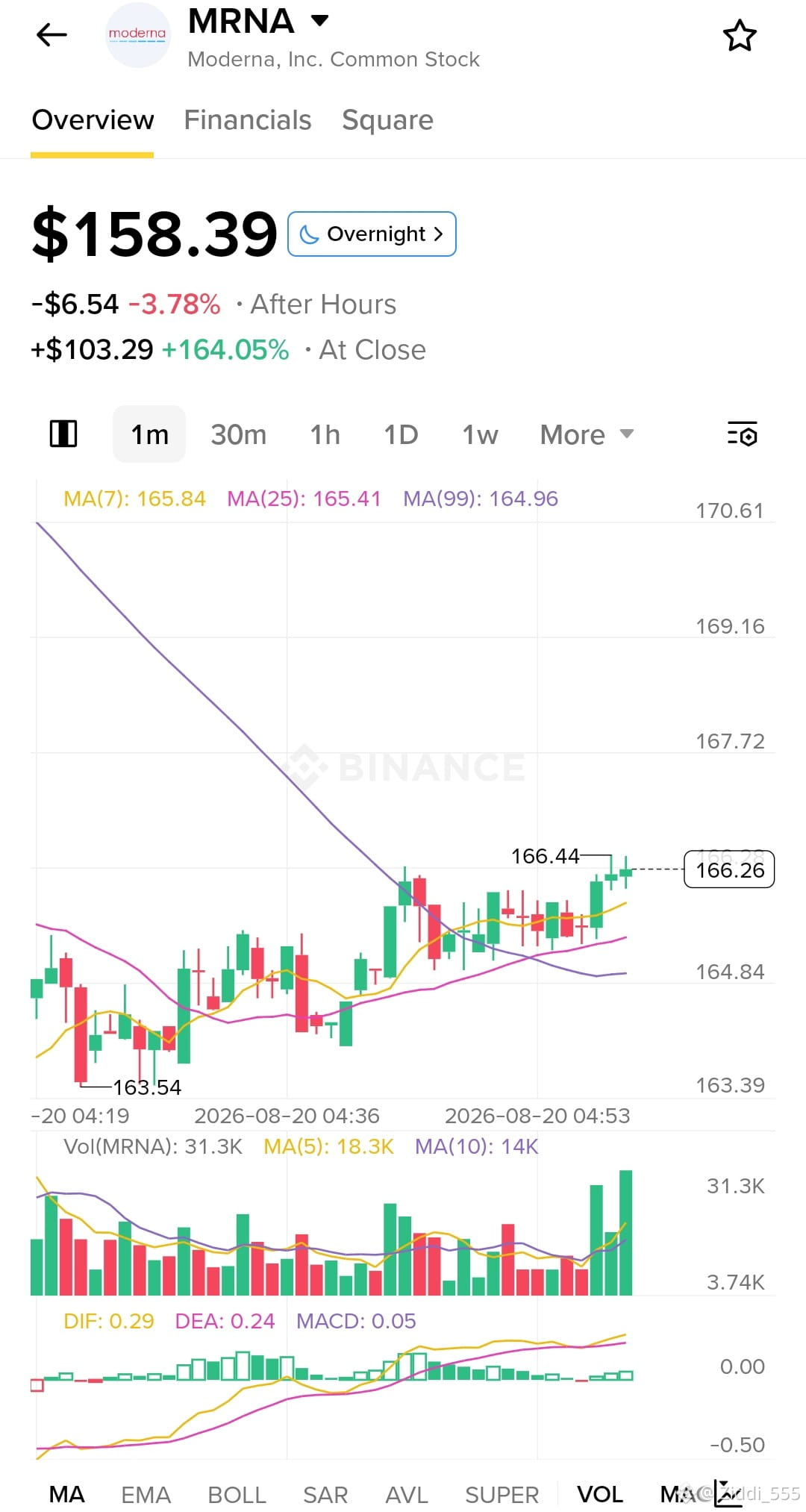Tap the -3.78% after hours change
The image size is (806, 1512).
[x=175, y=304]
